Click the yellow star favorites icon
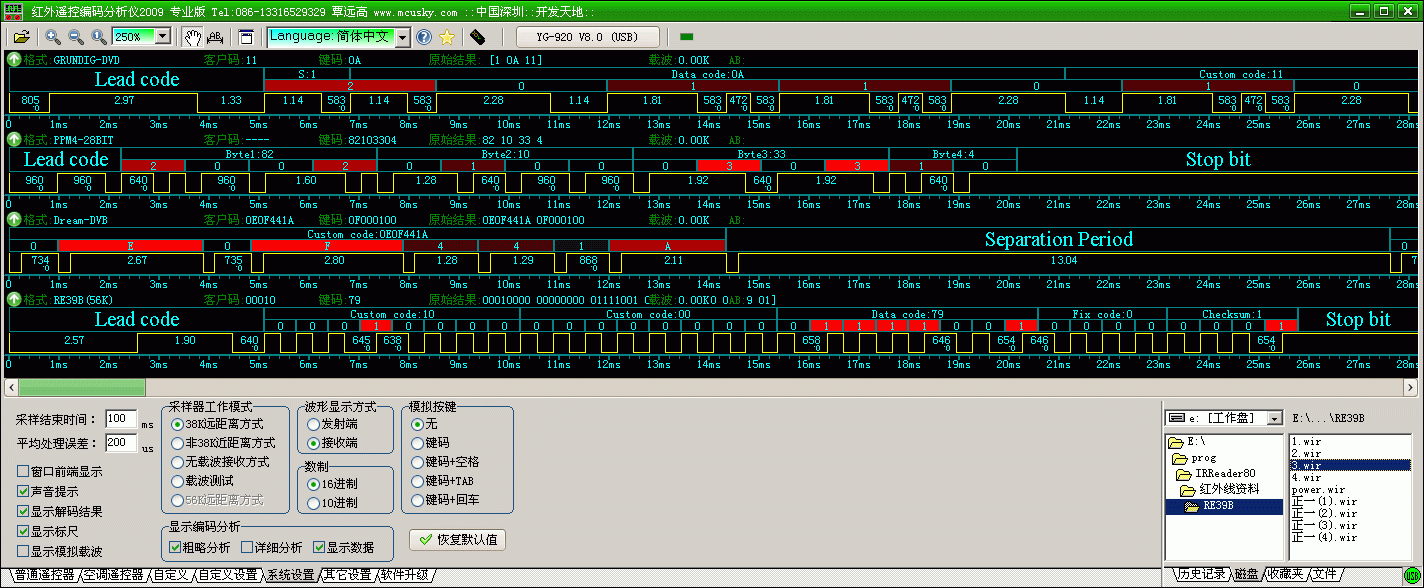The image size is (1424, 588). click(447, 37)
